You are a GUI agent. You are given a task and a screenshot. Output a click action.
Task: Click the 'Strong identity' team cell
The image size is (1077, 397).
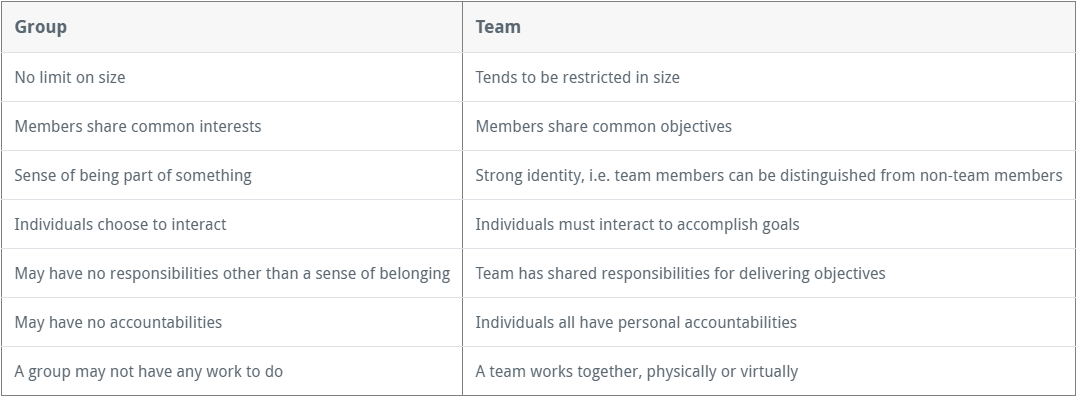pos(769,175)
